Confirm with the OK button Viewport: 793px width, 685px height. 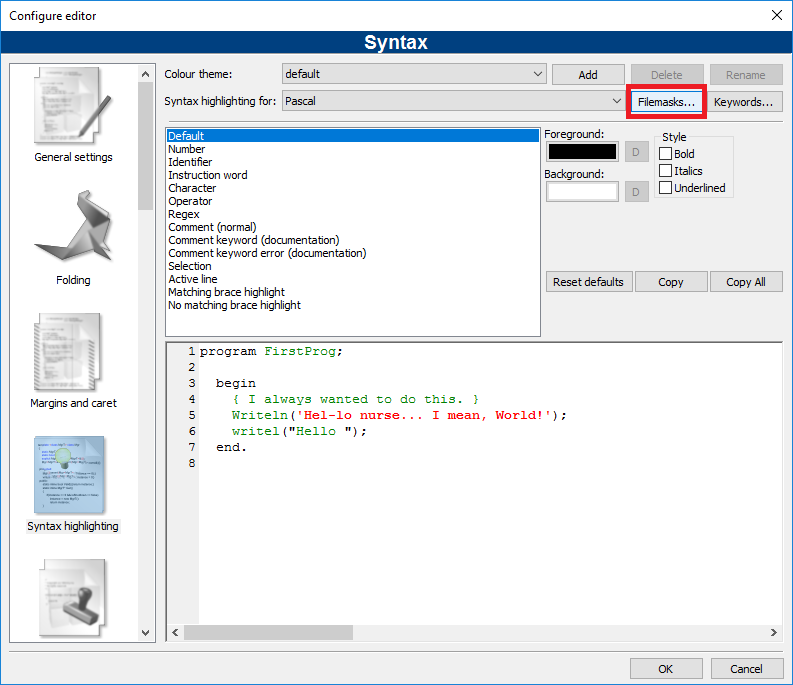pyautogui.click(x=666, y=669)
